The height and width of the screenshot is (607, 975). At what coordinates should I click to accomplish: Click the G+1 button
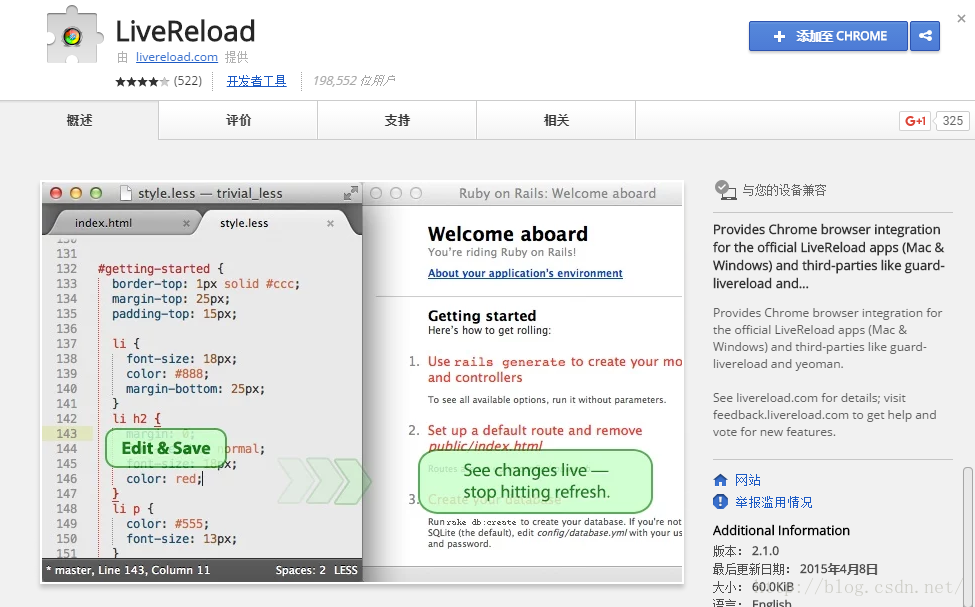point(915,121)
